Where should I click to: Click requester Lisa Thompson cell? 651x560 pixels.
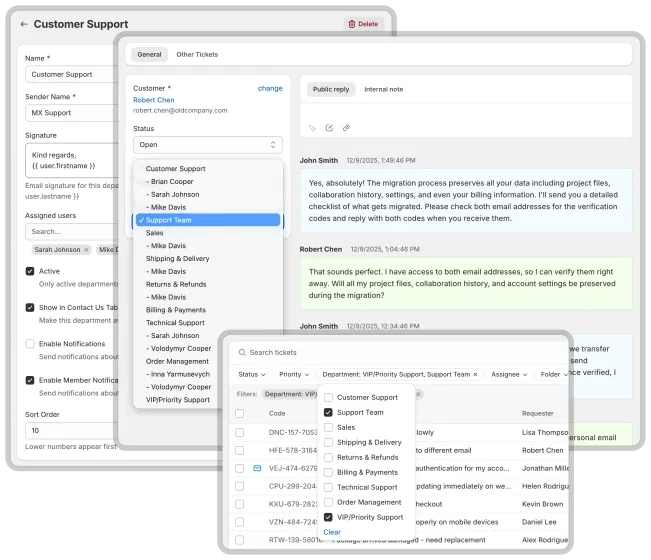pos(545,433)
